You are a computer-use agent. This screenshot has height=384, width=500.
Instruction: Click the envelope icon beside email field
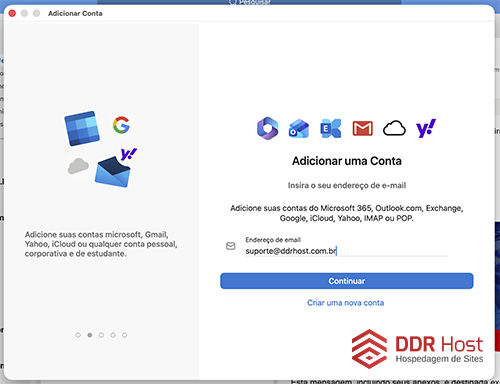231,246
